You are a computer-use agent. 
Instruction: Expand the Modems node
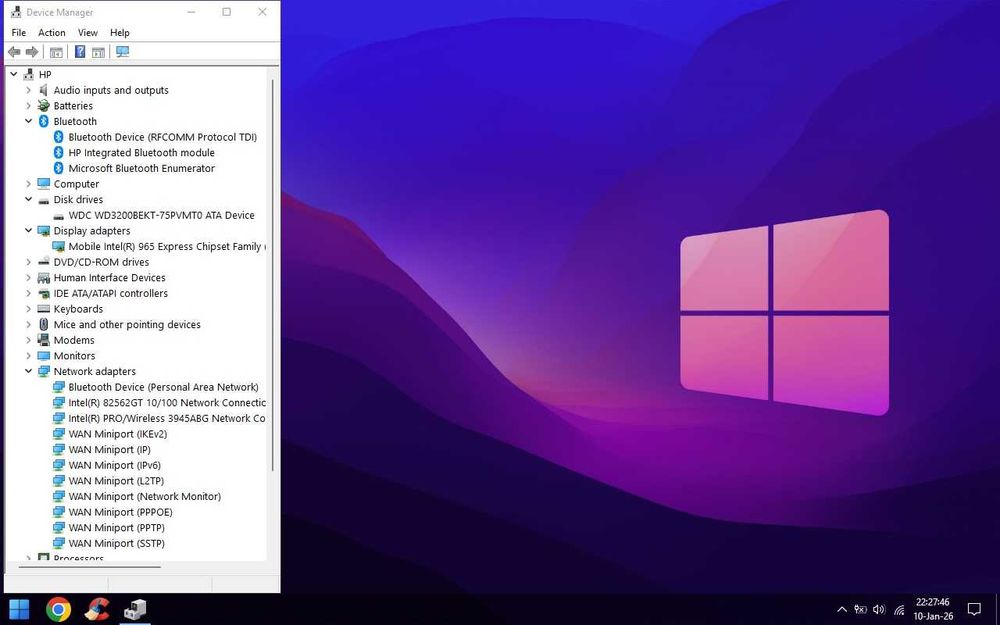click(28, 340)
